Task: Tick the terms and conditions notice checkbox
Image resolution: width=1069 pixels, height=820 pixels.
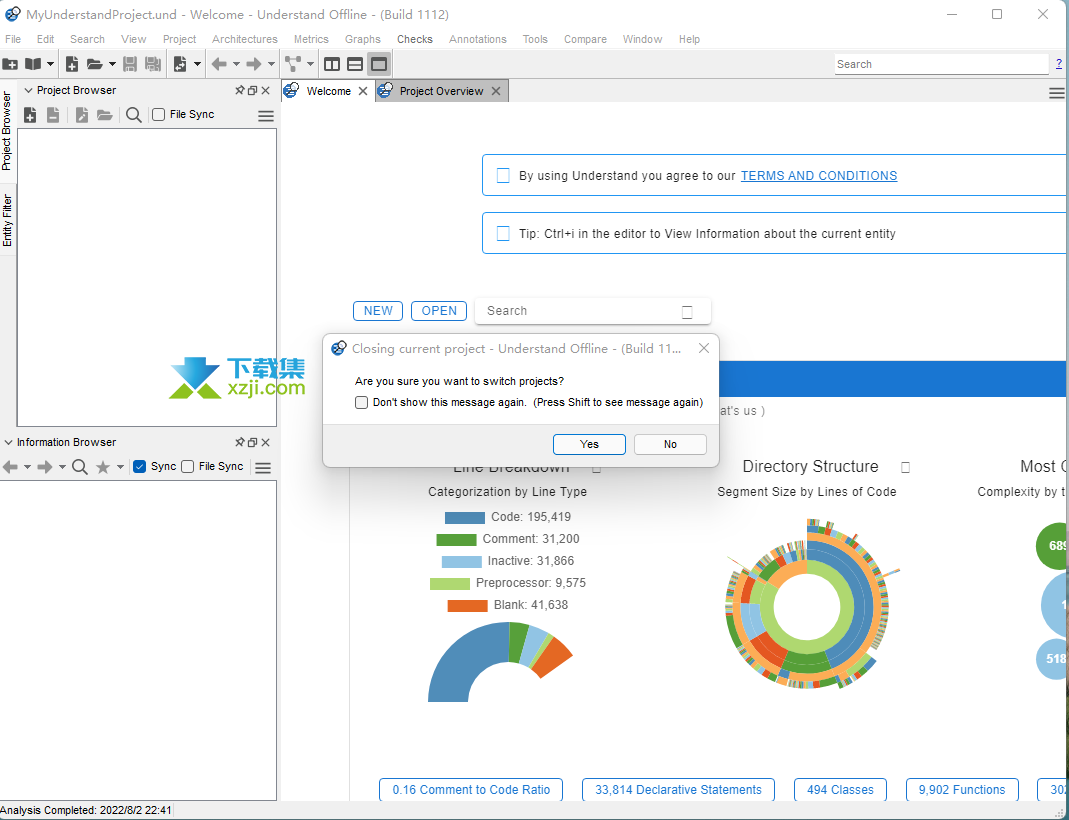Action: (503, 176)
